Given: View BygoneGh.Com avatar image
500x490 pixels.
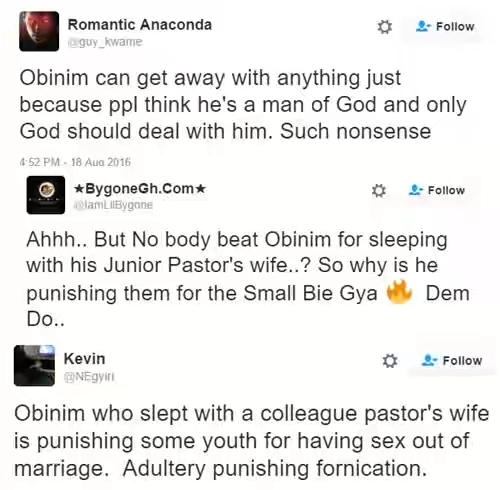Looking at the screenshot, I should pyautogui.click(x=46, y=195).
